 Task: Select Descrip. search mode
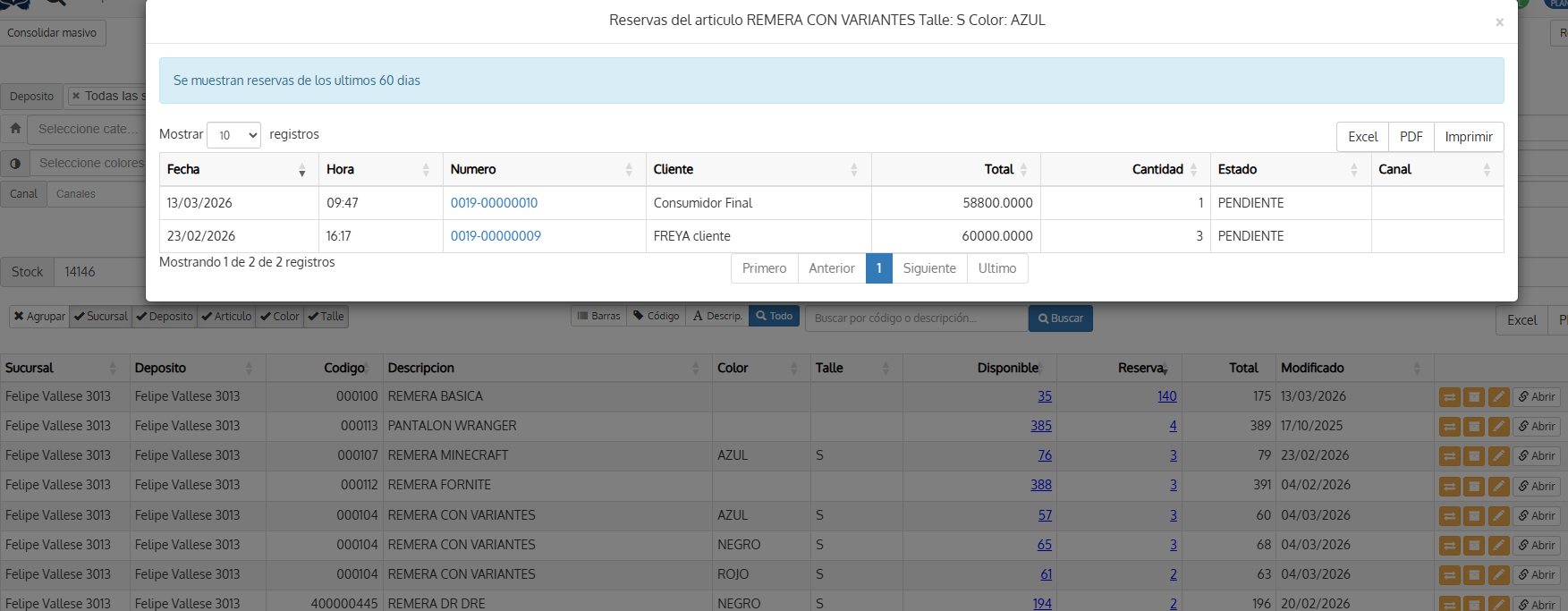click(x=716, y=316)
